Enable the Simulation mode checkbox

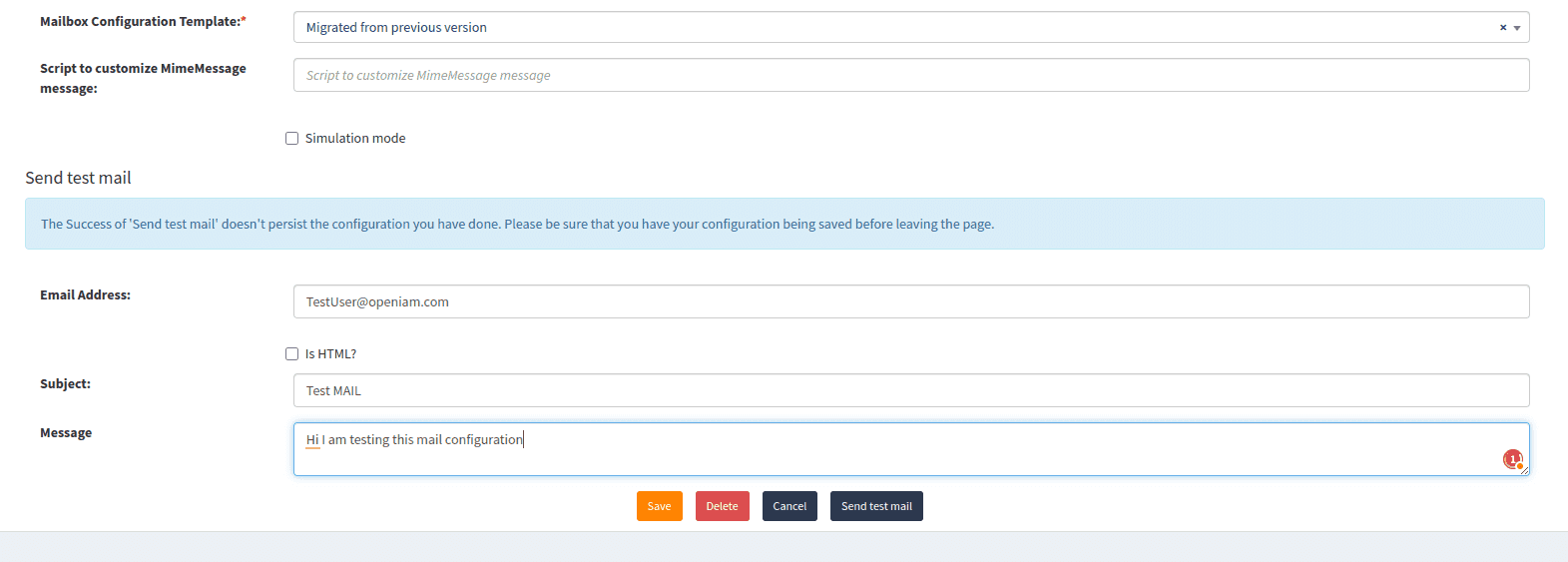point(292,139)
